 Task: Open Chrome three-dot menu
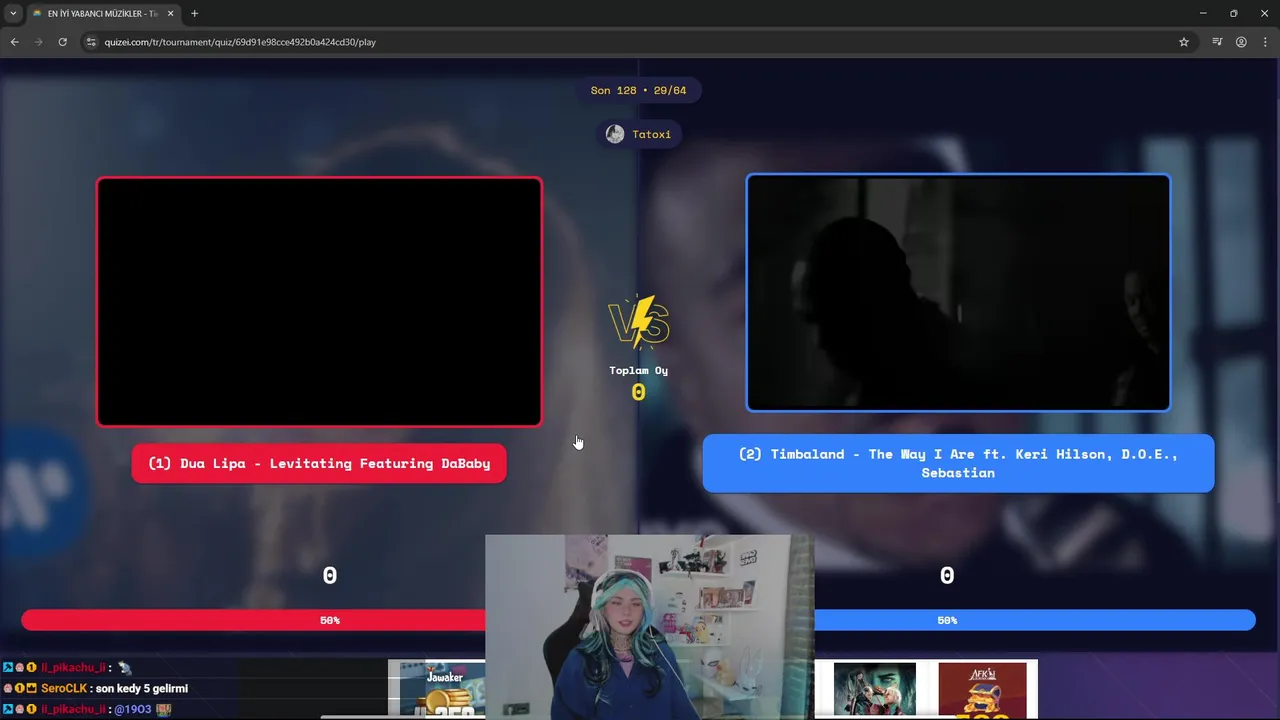click(x=1265, y=42)
